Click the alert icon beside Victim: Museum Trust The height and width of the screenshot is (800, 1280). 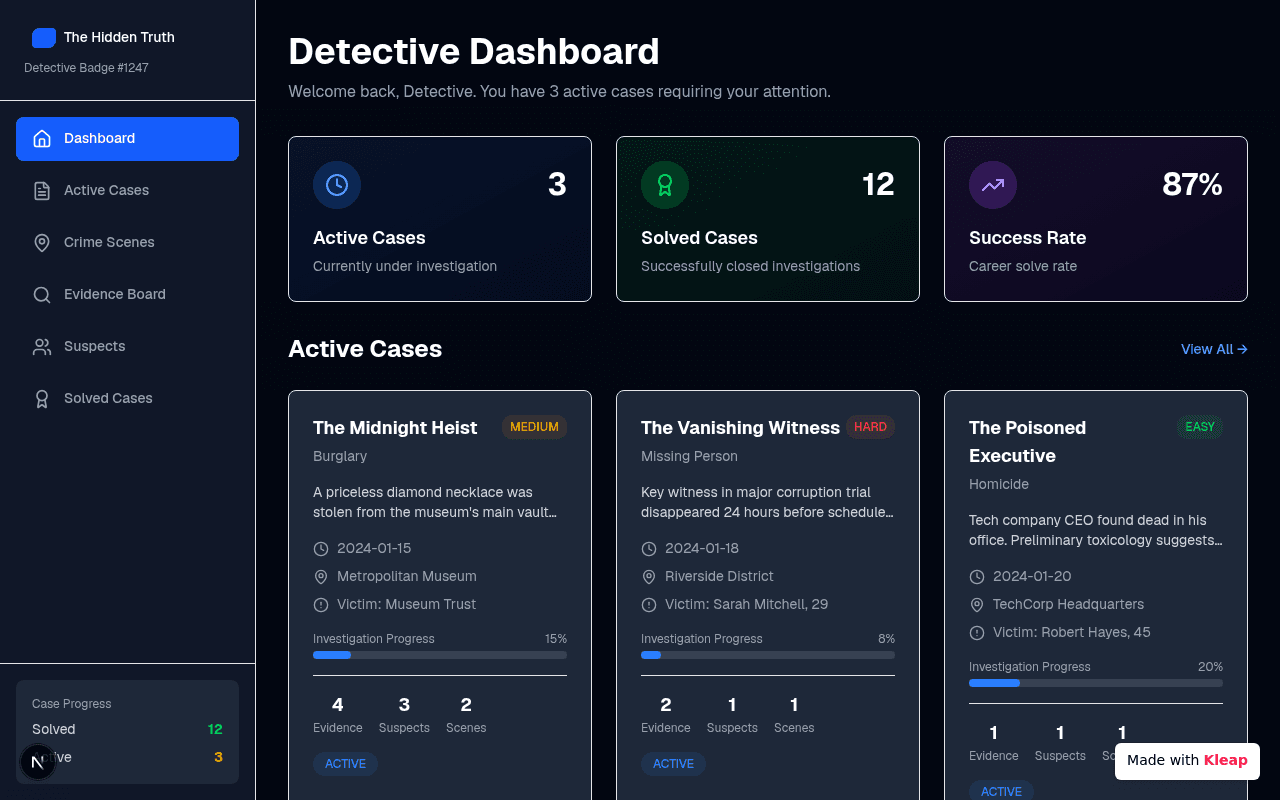[x=321, y=605]
